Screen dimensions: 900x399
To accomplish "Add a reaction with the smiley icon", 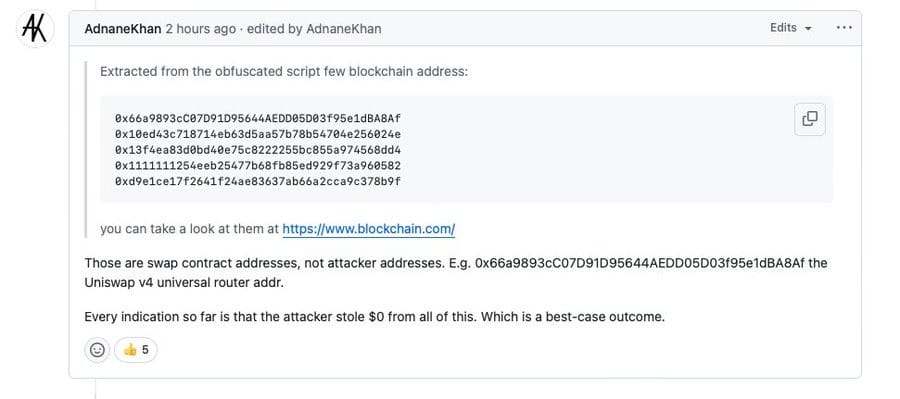I will (98, 350).
